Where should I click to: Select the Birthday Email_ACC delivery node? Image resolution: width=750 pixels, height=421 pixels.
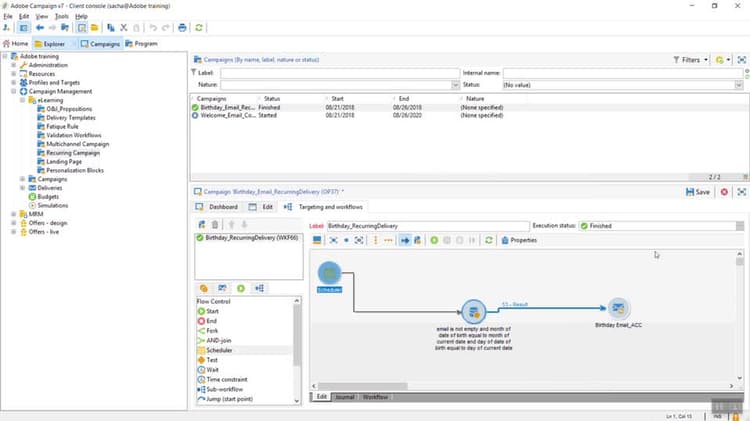pos(618,308)
